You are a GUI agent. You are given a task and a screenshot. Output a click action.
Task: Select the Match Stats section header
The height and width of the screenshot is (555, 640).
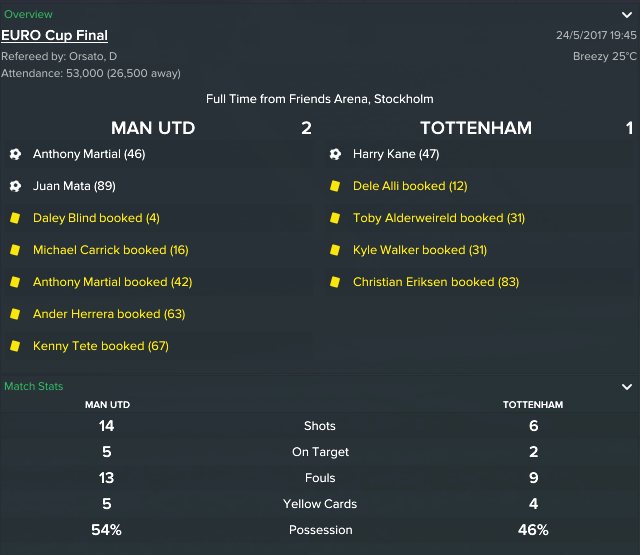pyautogui.click(x=33, y=386)
